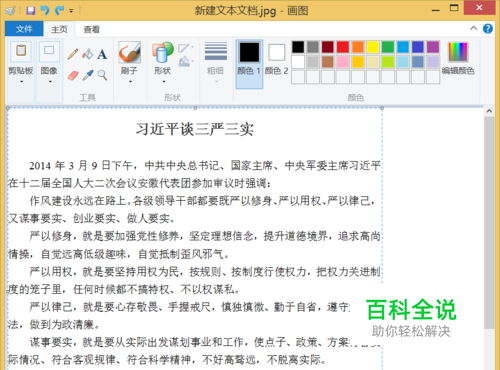Select the Text tool (A)
The width and height of the screenshot is (500, 370).
pyautogui.click(x=102, y=54)
